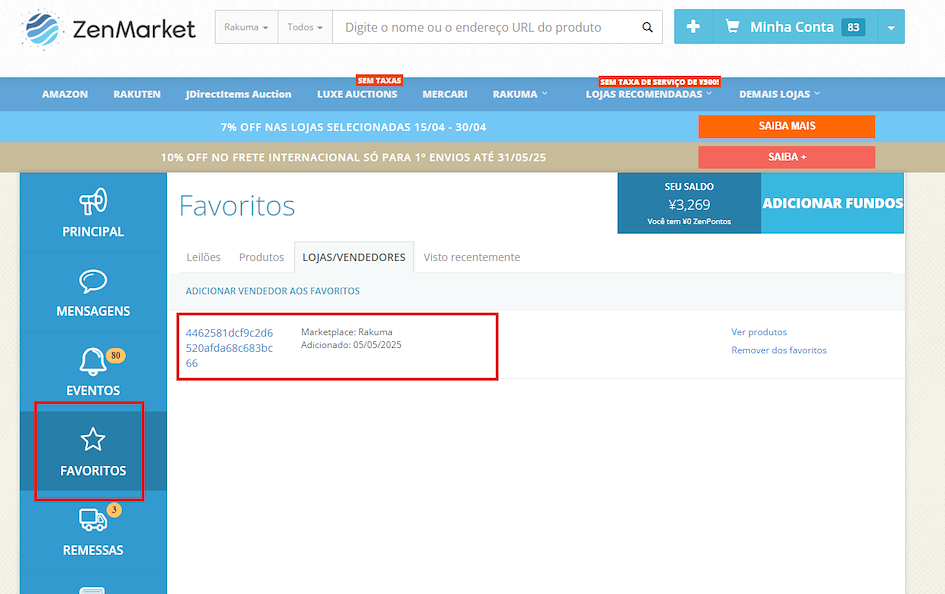Click Ver produtos link
The height and width of the screenshot is (594, 945).
click(x=759, y=332)
